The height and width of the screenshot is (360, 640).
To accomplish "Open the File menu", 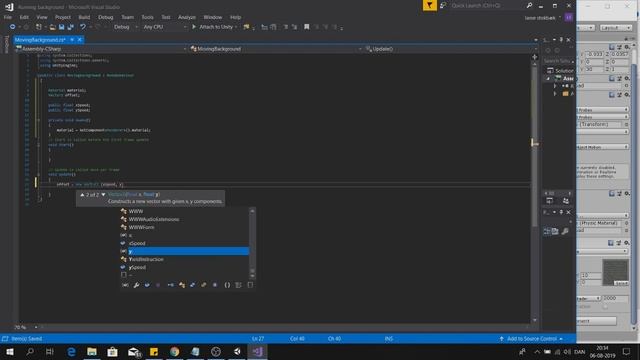I will (x=7, y=17).
